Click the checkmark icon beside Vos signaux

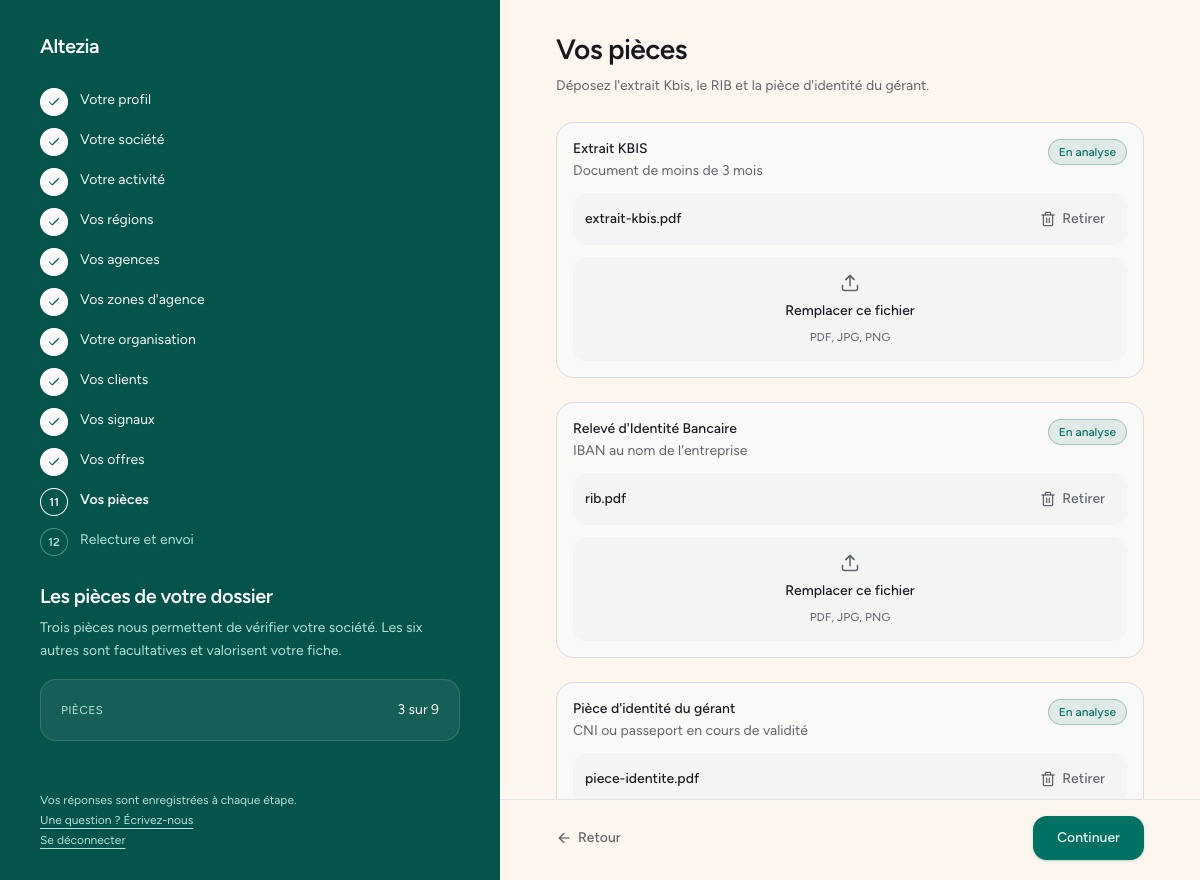[x=54, y=422]
